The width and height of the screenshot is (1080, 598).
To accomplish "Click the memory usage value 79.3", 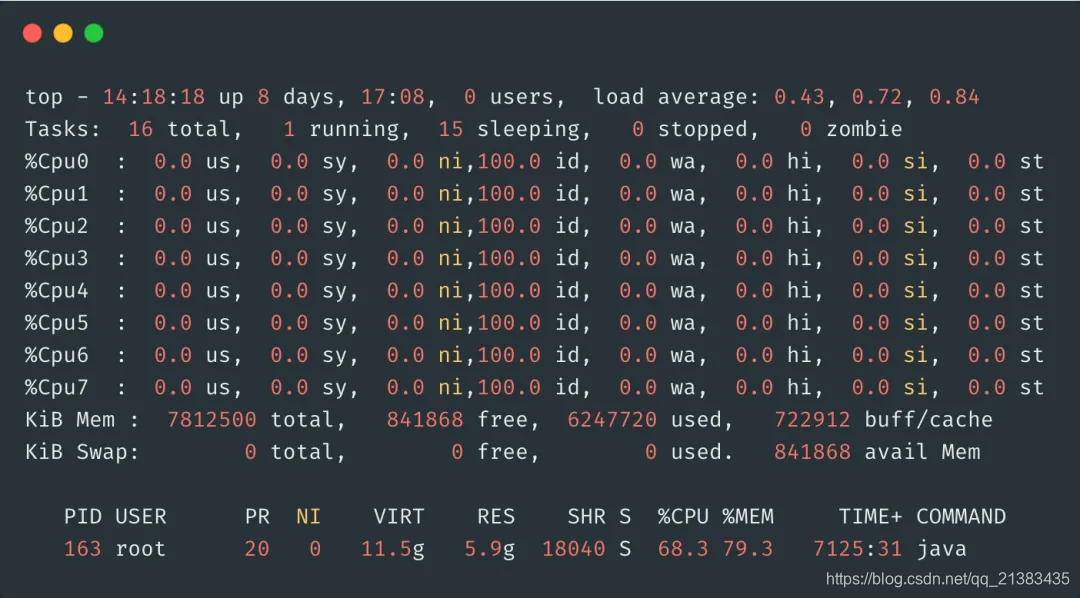I will click(748, 549).
